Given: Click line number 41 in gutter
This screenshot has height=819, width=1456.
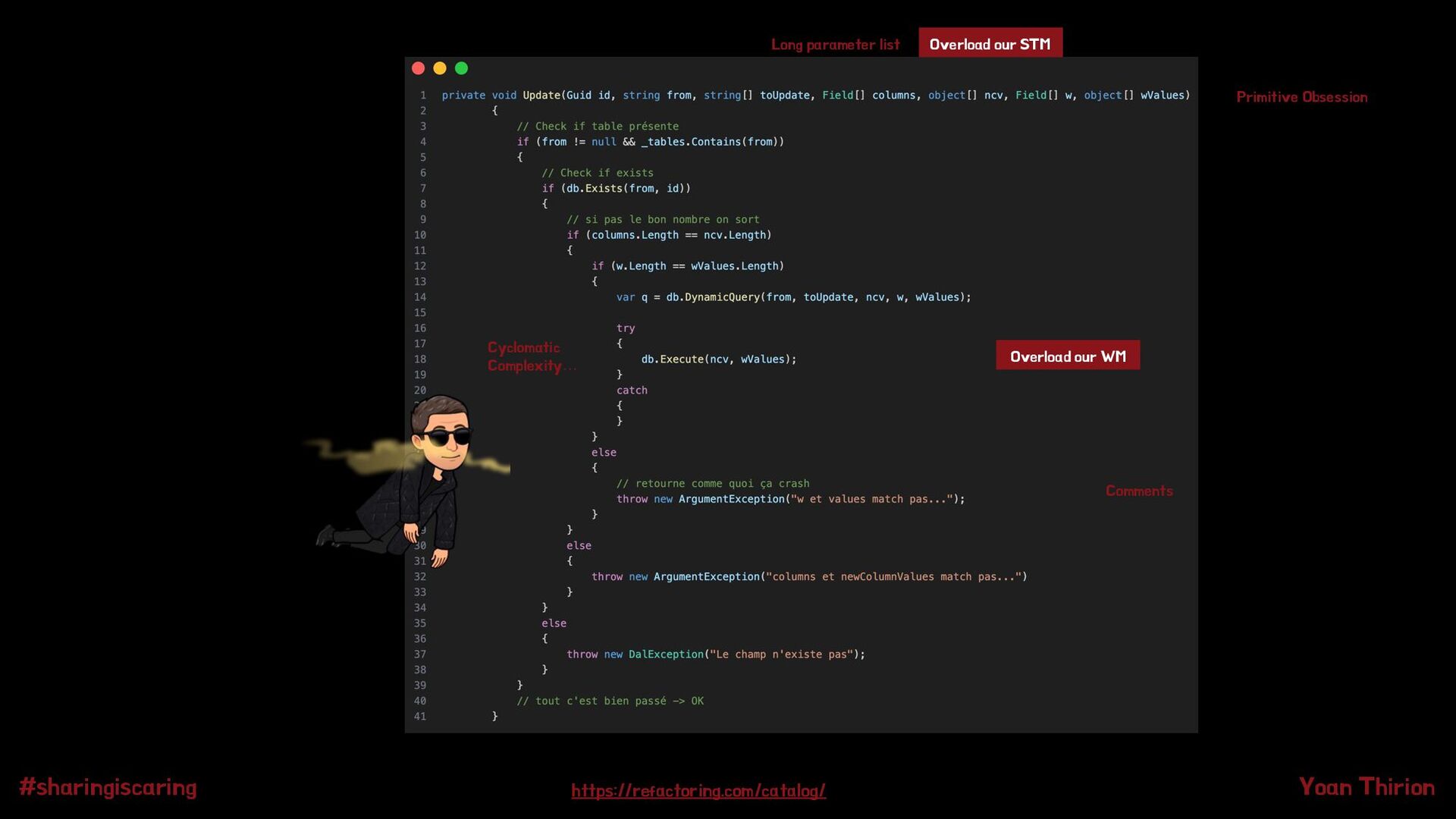Looking at the screenshot, I should point(420,717).
